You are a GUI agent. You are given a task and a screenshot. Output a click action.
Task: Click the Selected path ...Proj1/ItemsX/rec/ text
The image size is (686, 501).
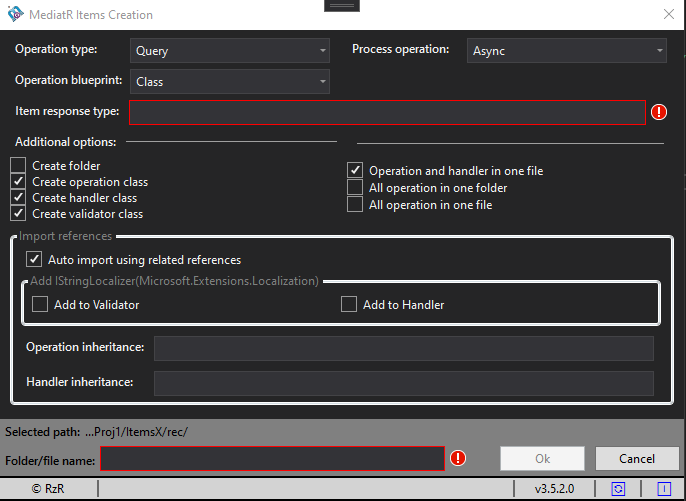[x=96, y=432]
